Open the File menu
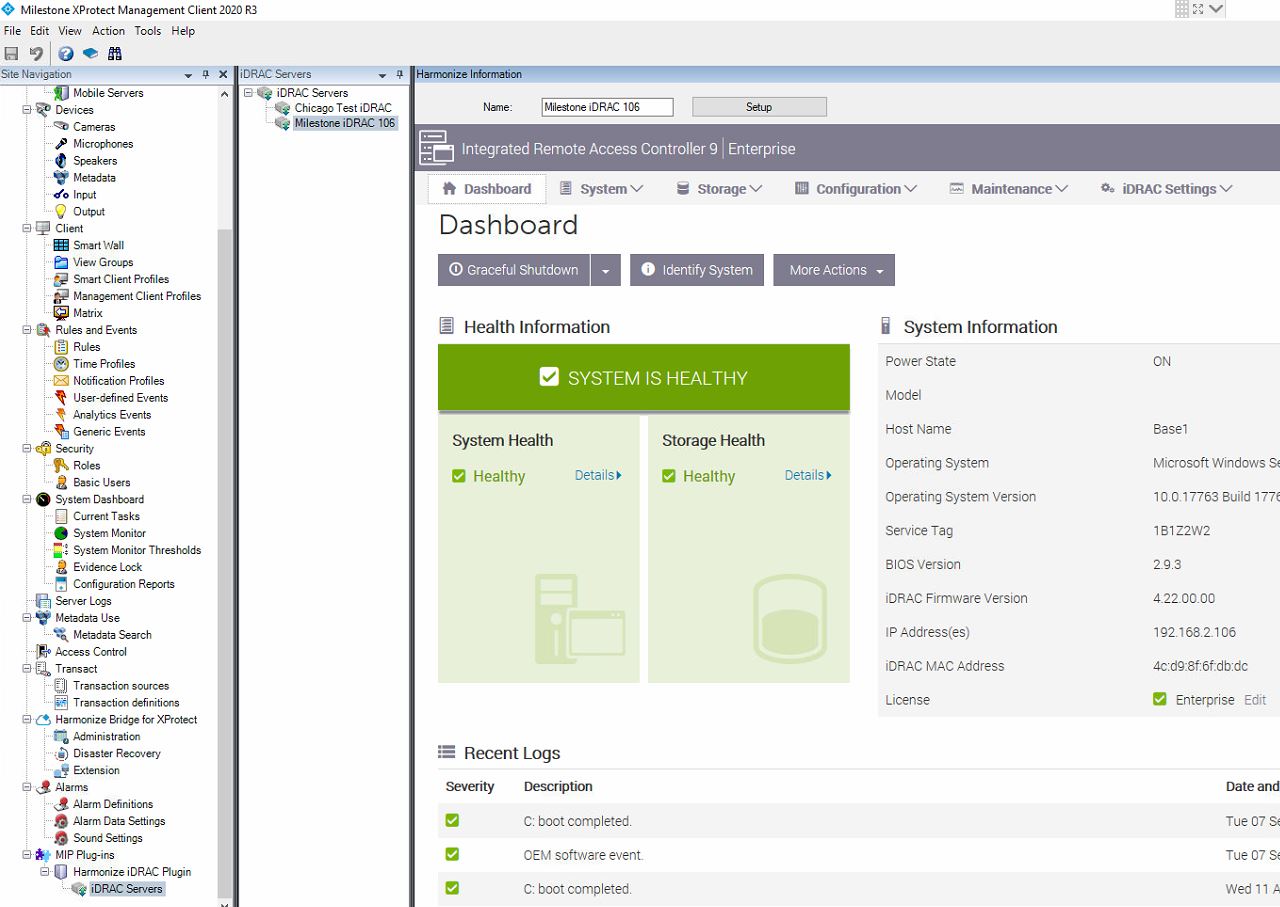 12,31
